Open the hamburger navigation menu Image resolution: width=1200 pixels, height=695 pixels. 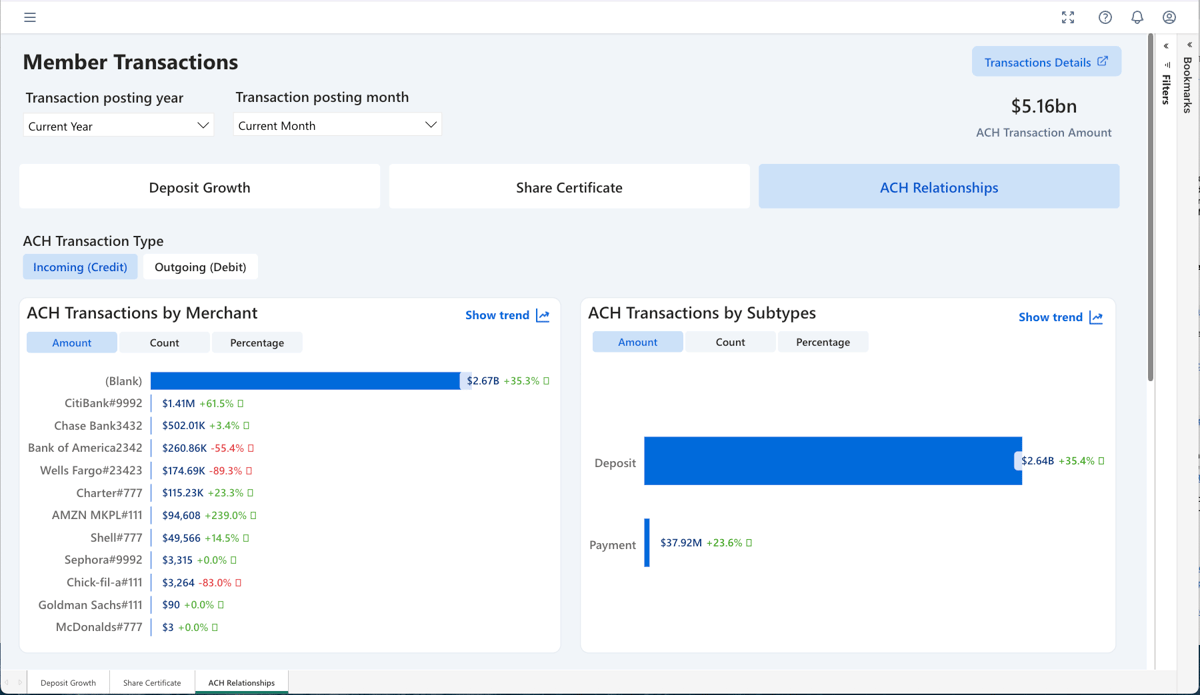pyautogui.click(x=30, y=17)
